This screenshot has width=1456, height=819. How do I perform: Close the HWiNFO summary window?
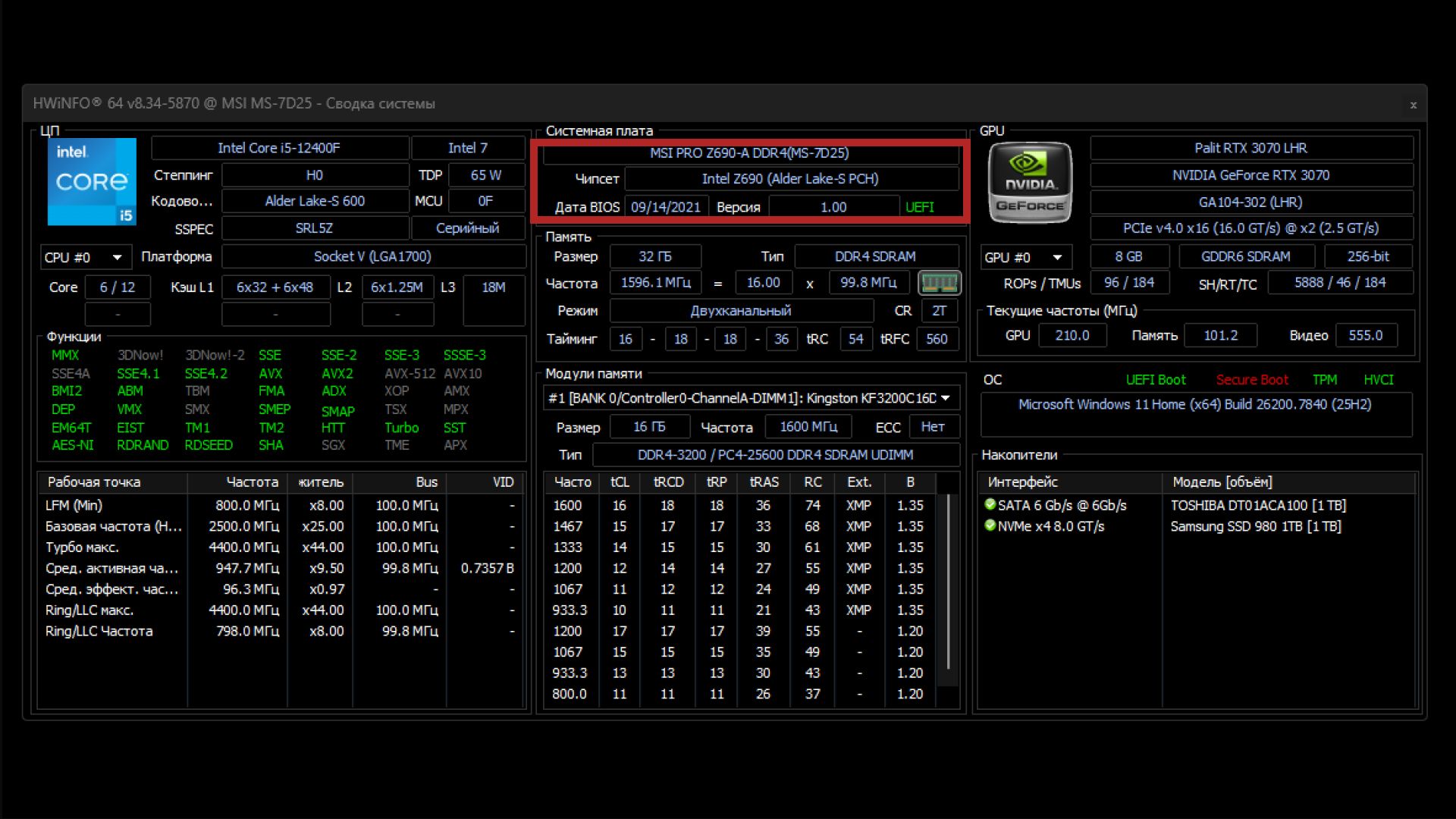(1413, 105)
